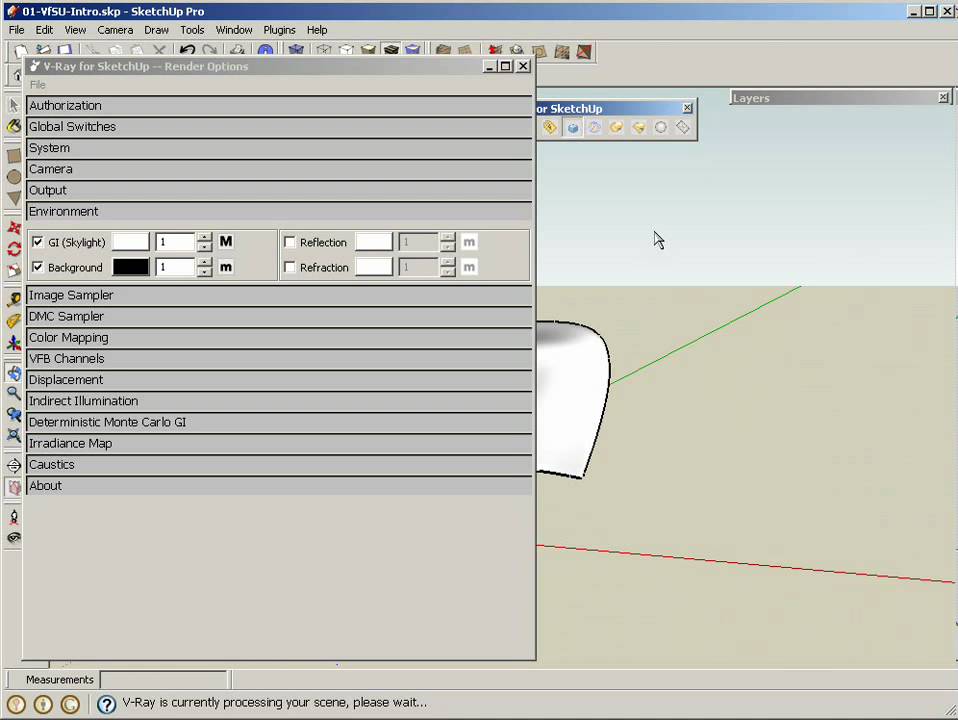This screenshot has height=720, width=958.
Task: Open the Render Options File menu
Action: (37, 84)
